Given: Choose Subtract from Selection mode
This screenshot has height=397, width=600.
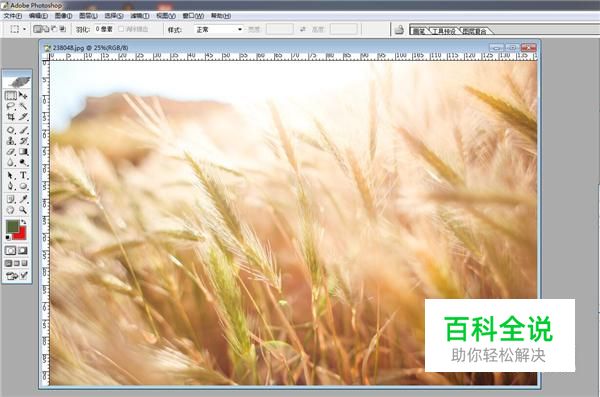Looking at the screenshot, I should (x=54, y=29).
